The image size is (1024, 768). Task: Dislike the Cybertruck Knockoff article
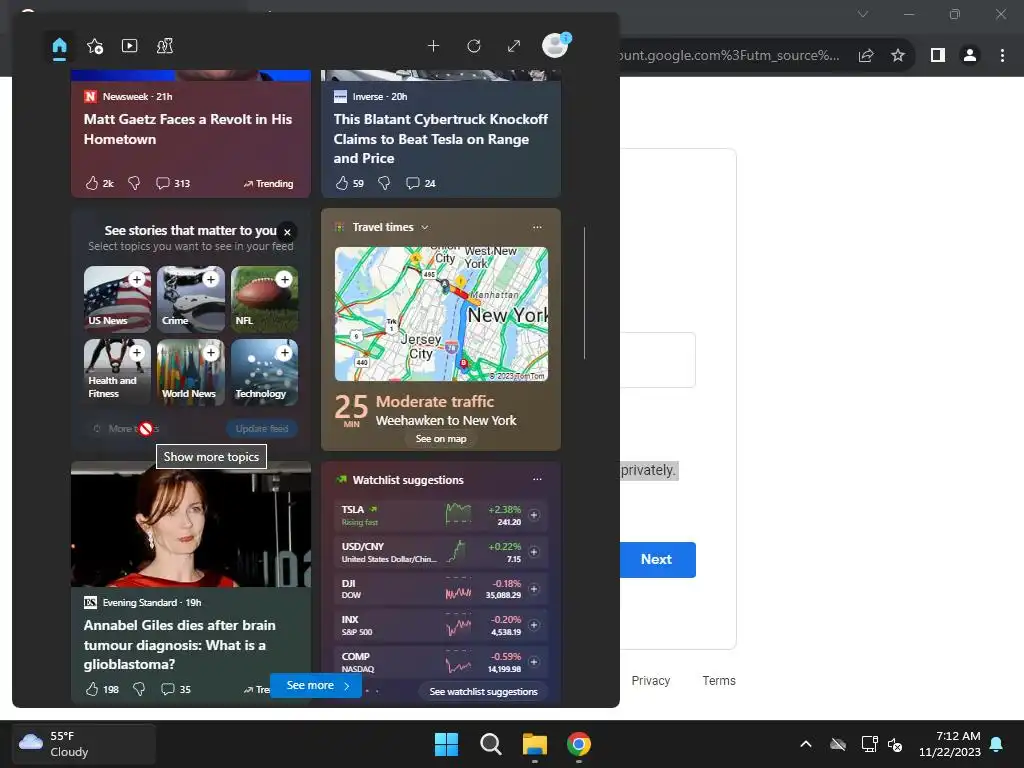(384, 184)
